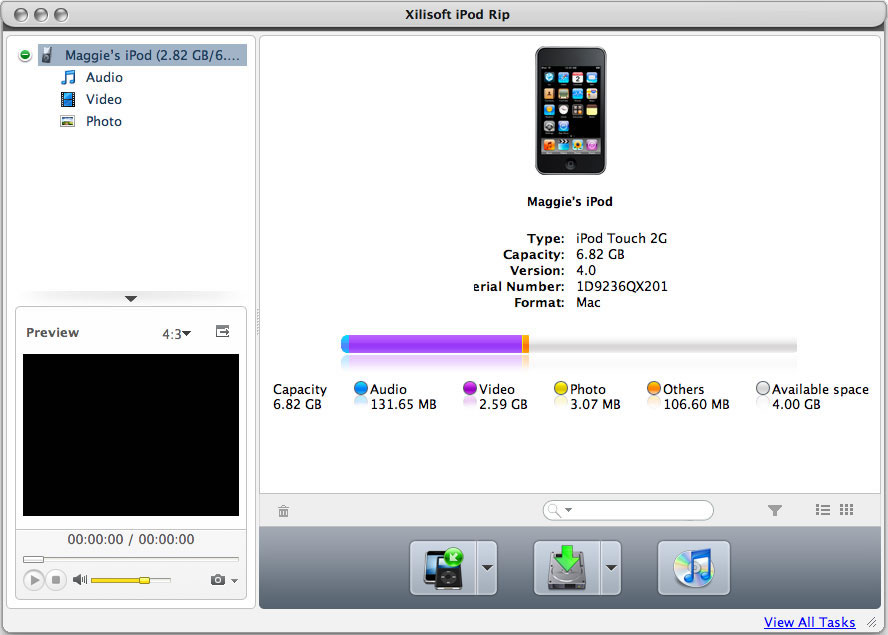Copy files from iPod to Mac

(x=445, y=567)
